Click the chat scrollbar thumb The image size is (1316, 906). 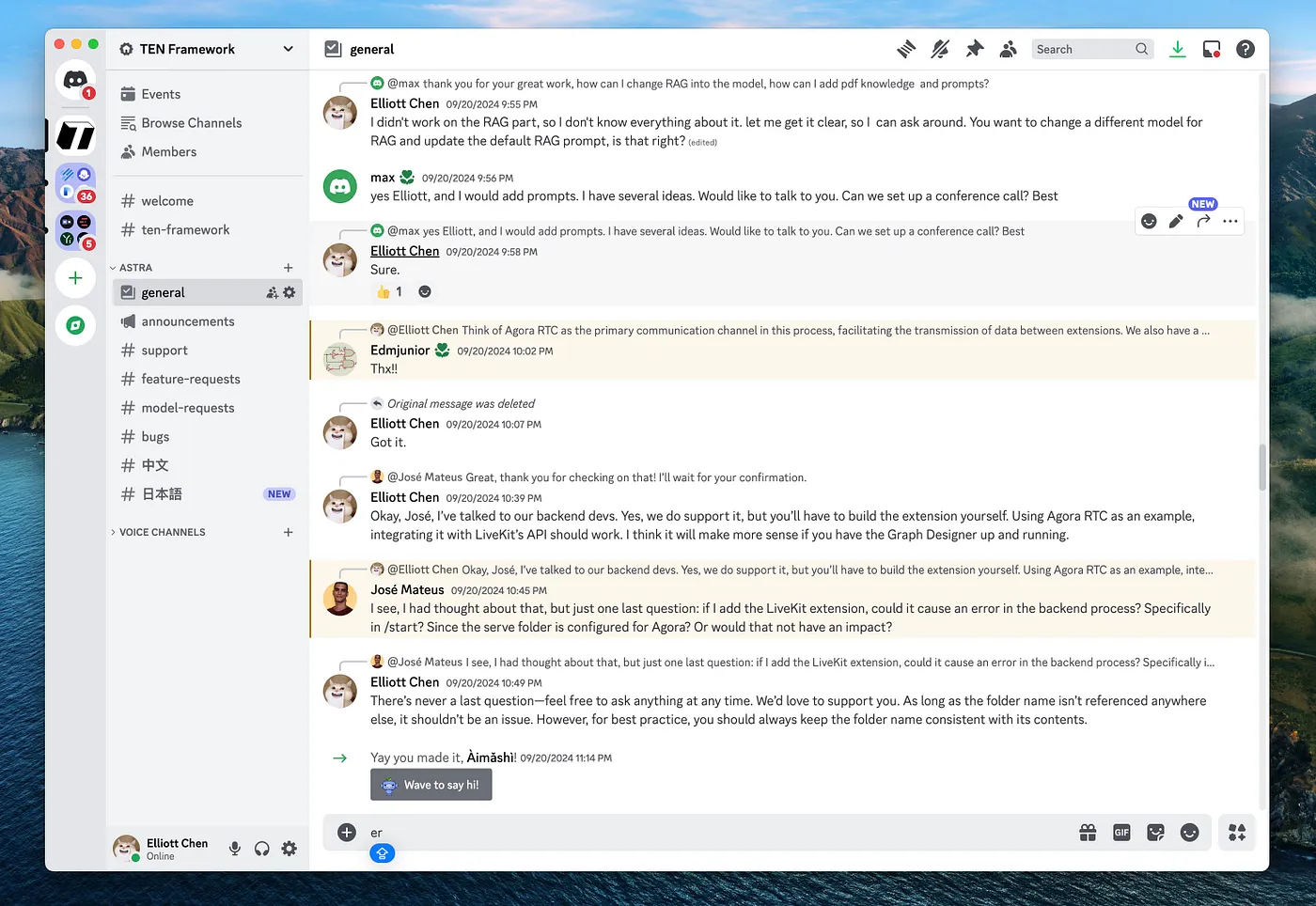(1262, 468)
